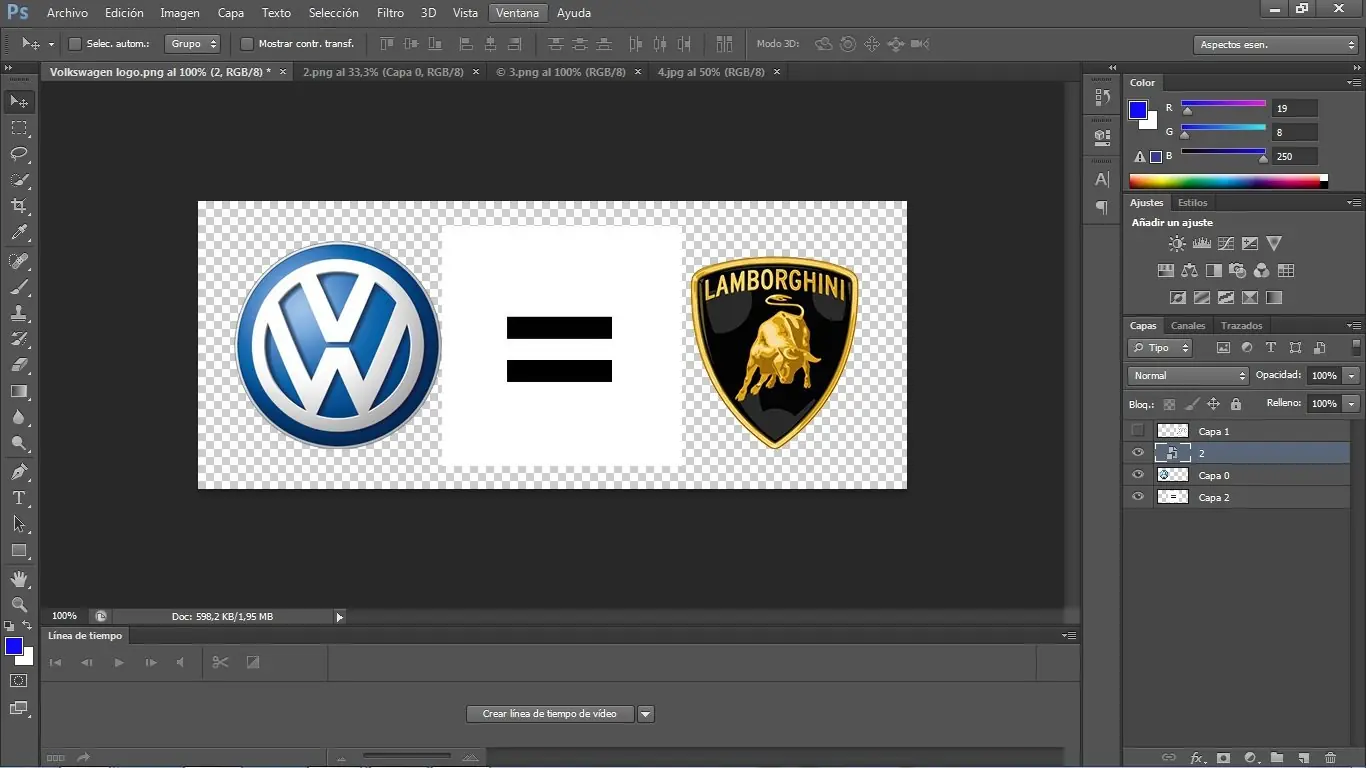
Task: Open the Normal blend mode dropdown
Action: [x=1189, y=376]
